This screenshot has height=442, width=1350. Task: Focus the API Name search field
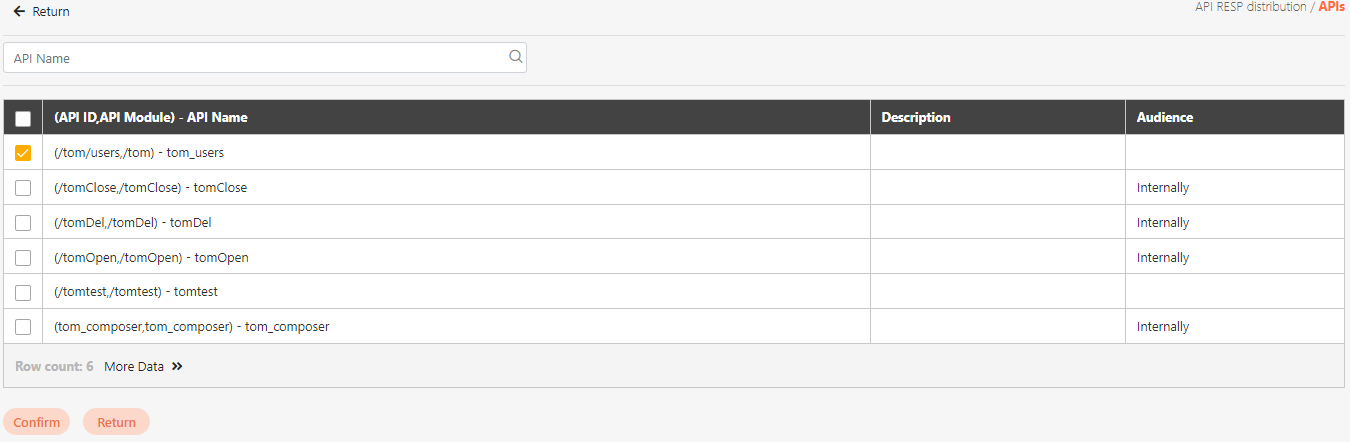tap(258, 58)
